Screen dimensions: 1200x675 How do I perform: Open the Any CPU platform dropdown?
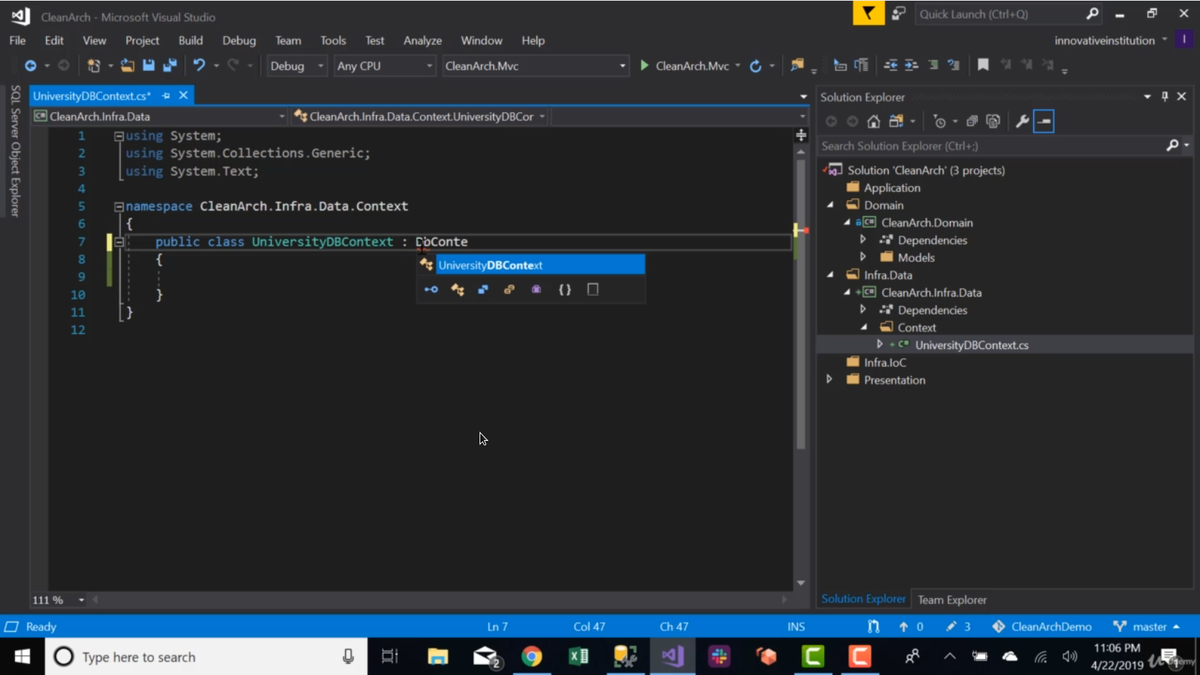click(384, 66)
